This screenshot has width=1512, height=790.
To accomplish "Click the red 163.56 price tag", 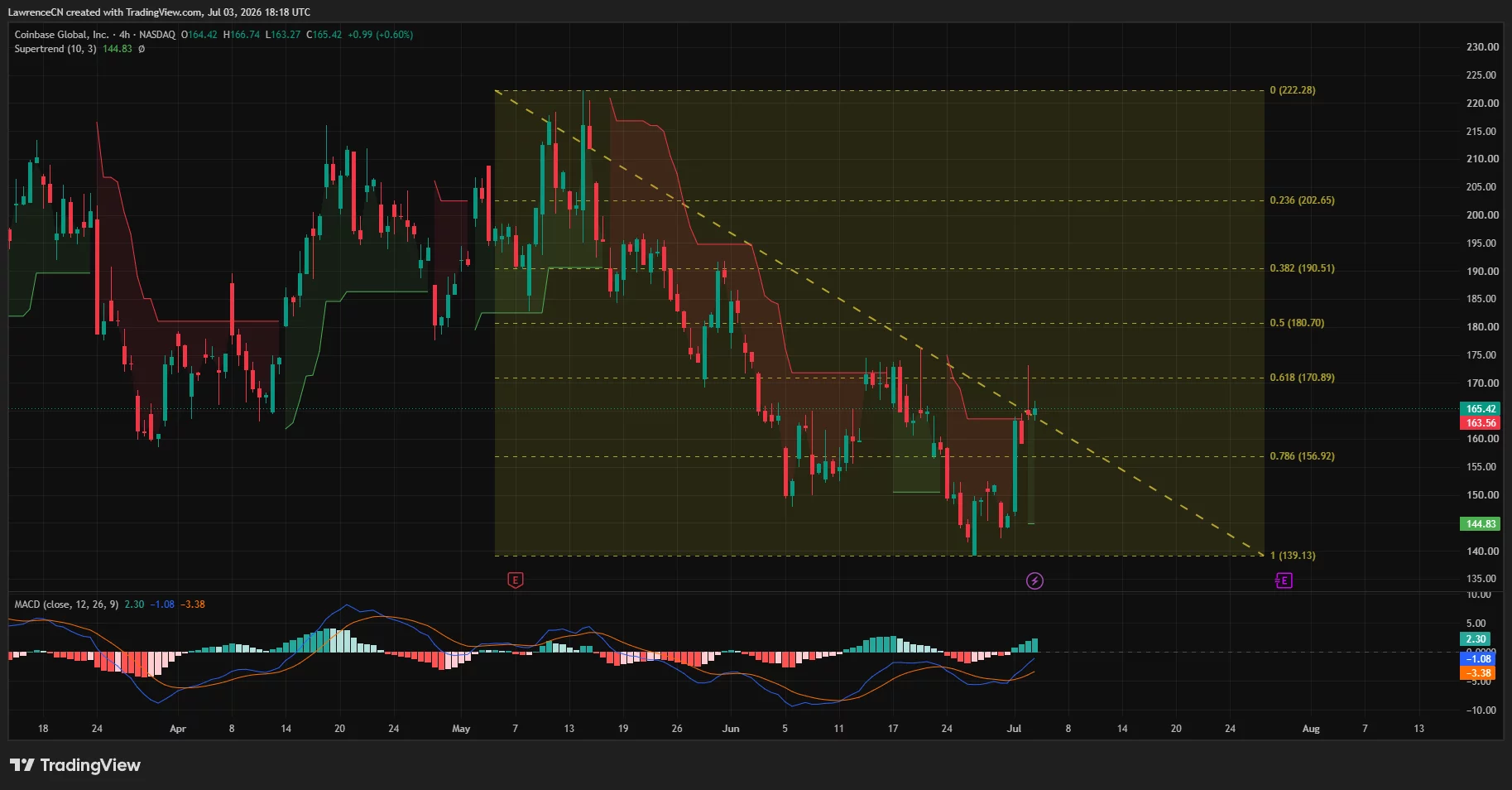I will pyautogui.click(x=1481, y=423).
